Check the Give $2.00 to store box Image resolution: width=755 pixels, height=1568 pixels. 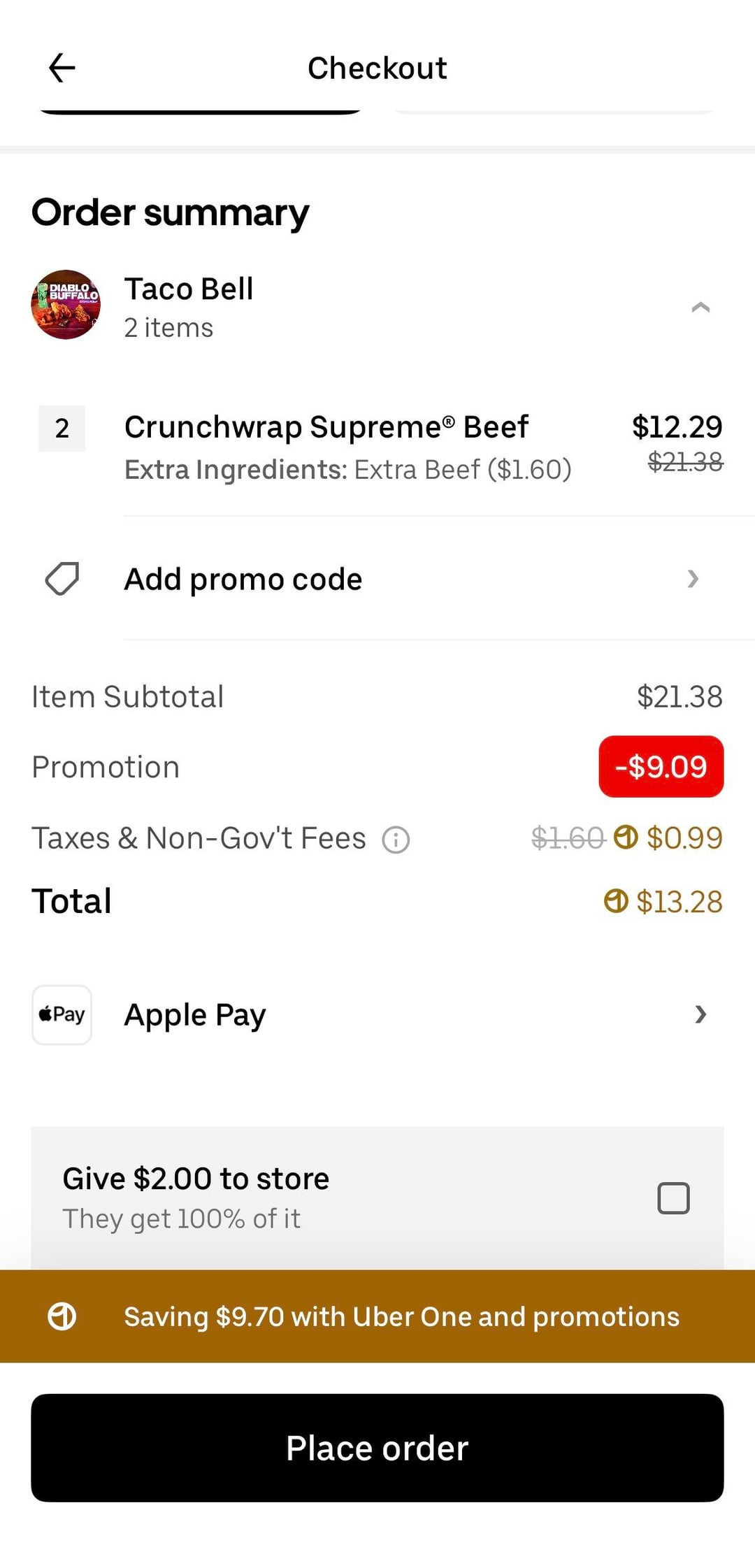673,1198
